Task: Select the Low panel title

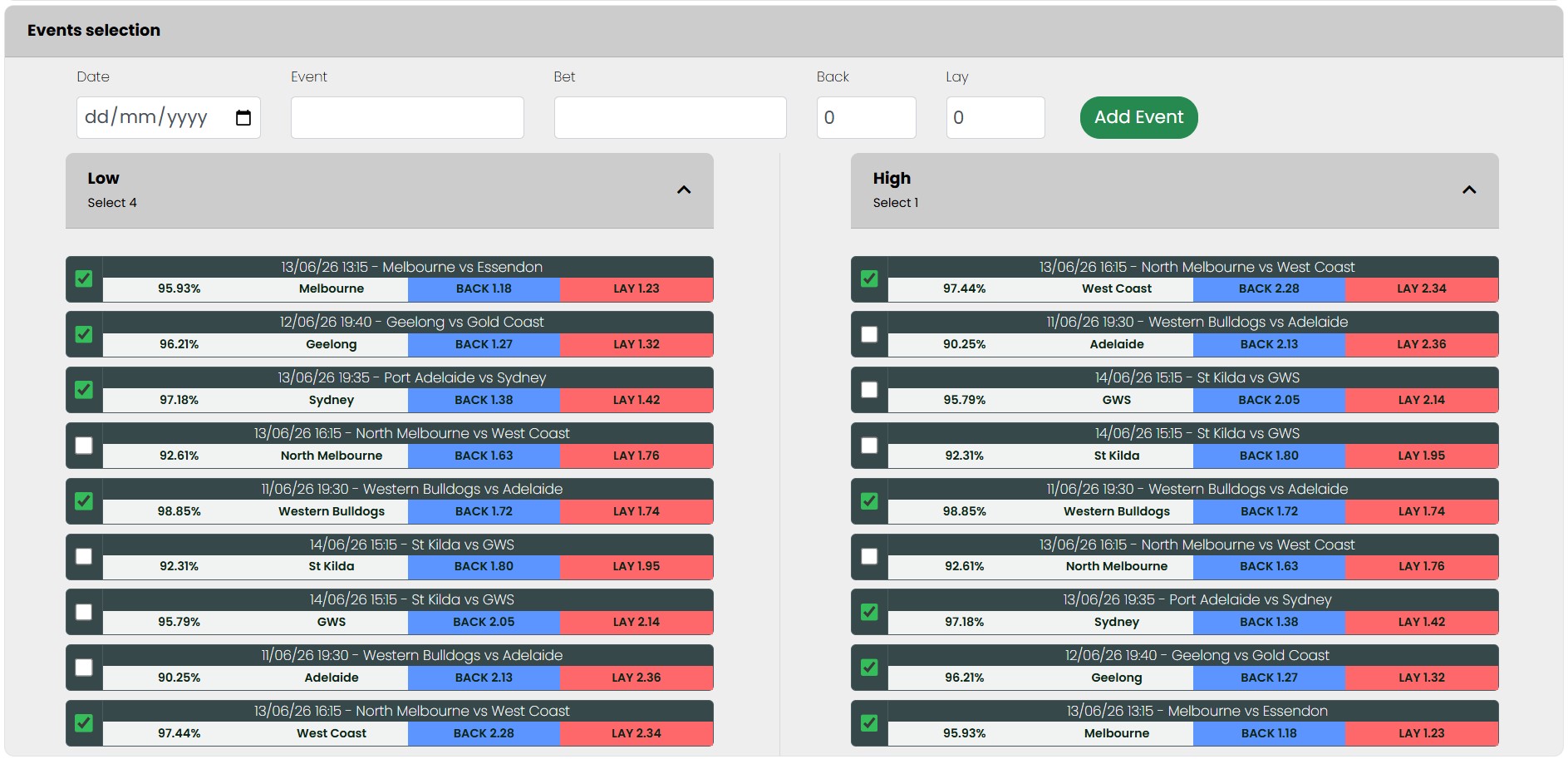Action: click(x=103, y=178)
